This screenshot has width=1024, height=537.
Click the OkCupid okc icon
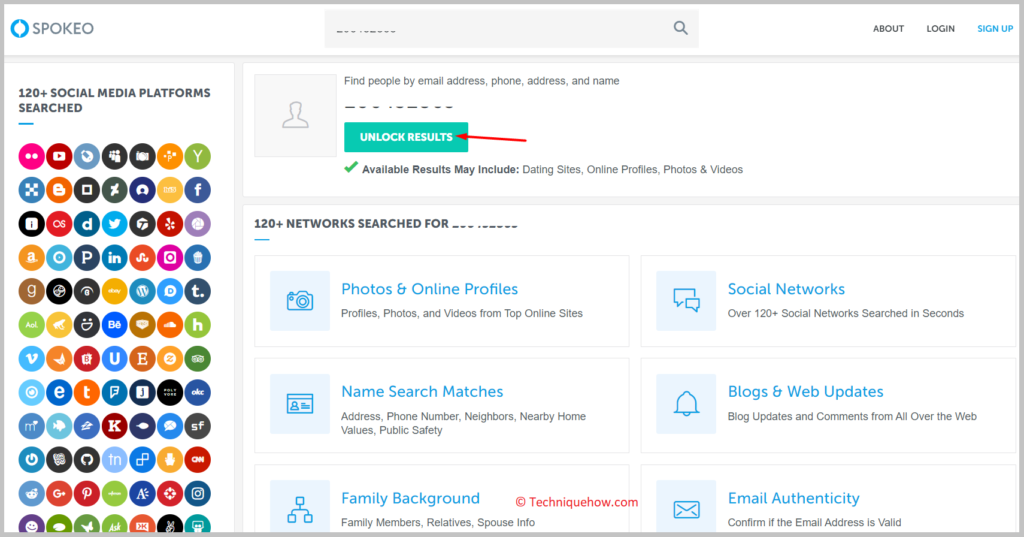coord(197,393)
